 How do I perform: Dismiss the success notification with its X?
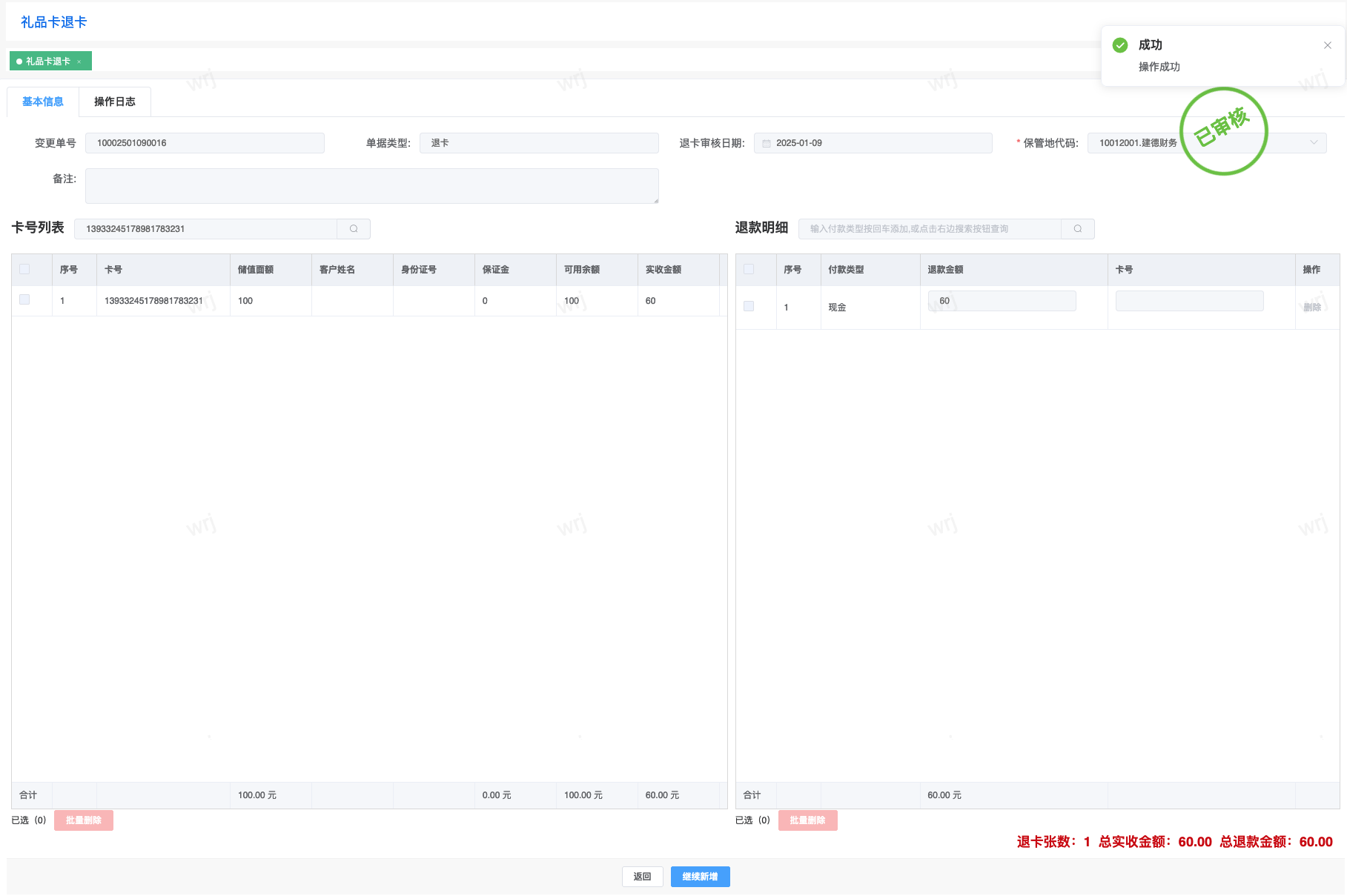pos(1328,45)
